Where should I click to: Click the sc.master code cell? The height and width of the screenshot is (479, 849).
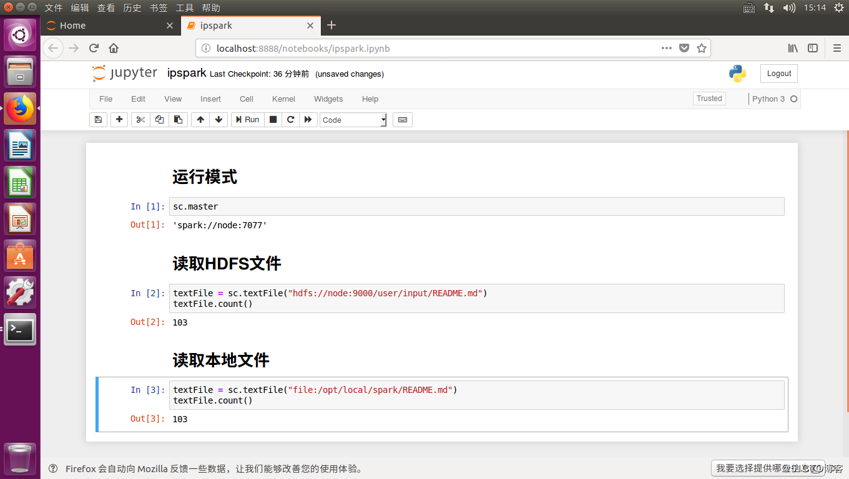[x=476, y=206]
